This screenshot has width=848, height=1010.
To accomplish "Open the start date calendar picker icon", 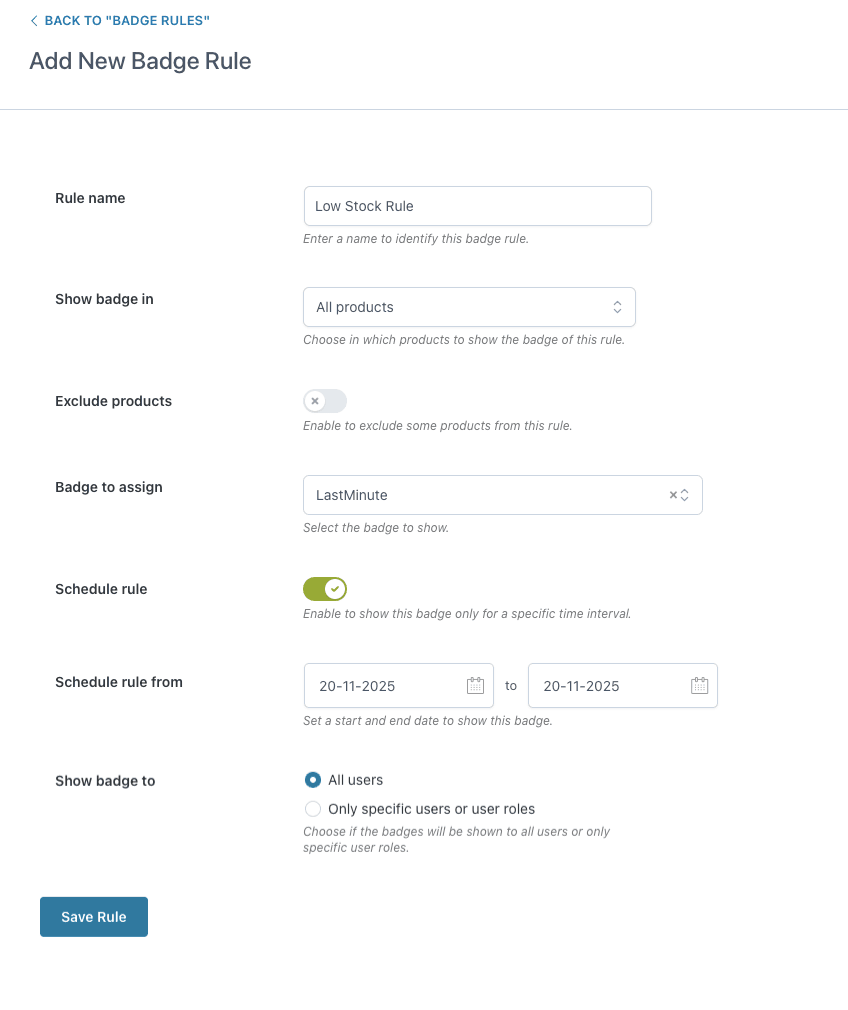I will 475,685.
